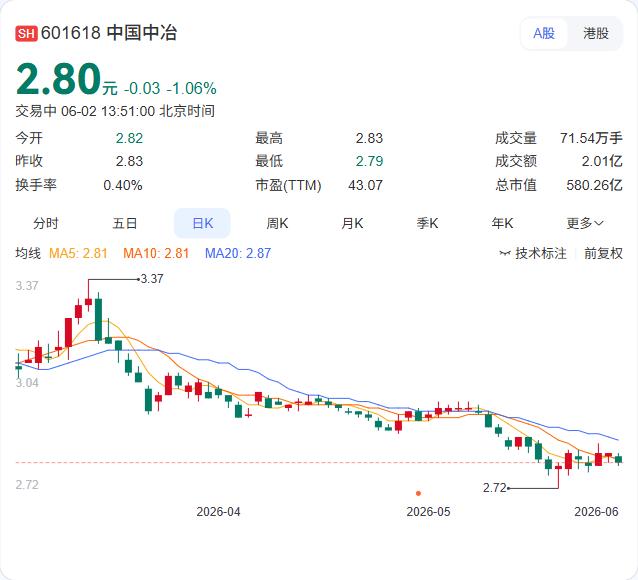The image size is (638, 580).
Task: Click the 市盈(TTM) value 43.07
Action: coord(365,185)
